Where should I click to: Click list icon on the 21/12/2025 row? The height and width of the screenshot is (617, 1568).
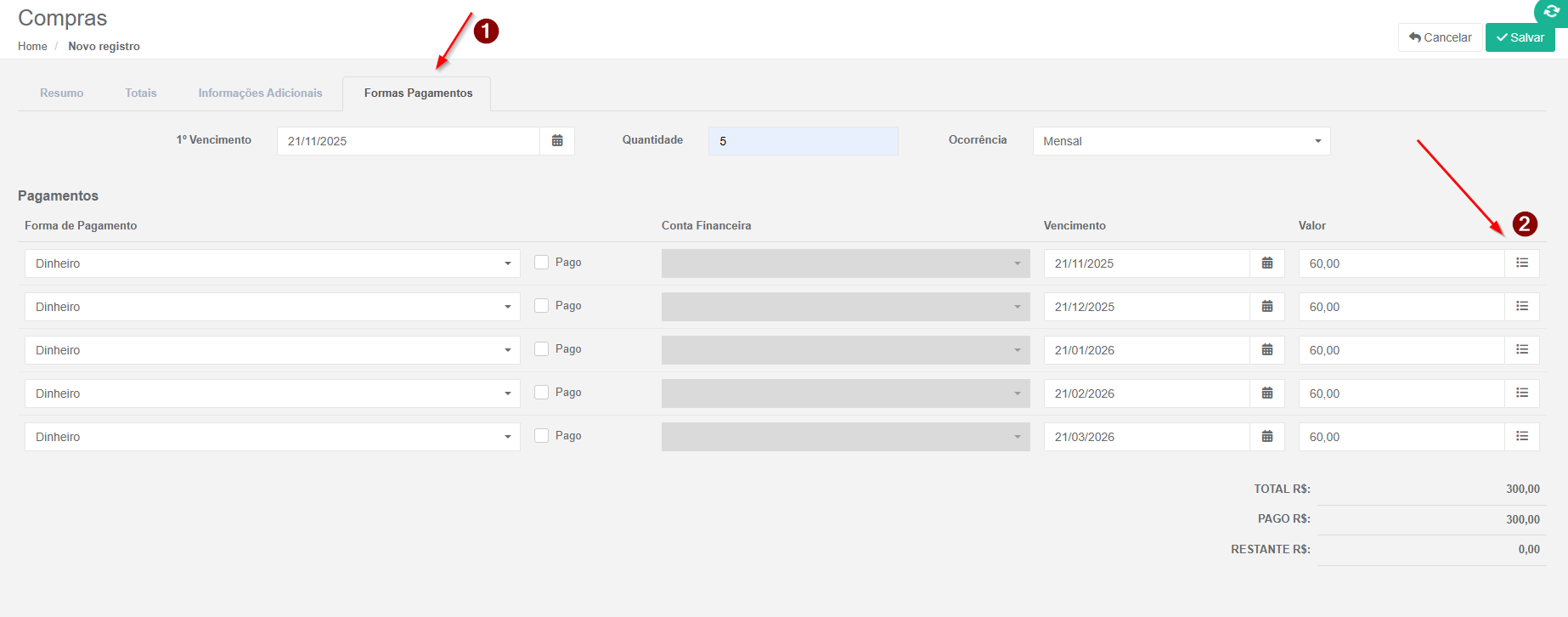[1521, 307]
